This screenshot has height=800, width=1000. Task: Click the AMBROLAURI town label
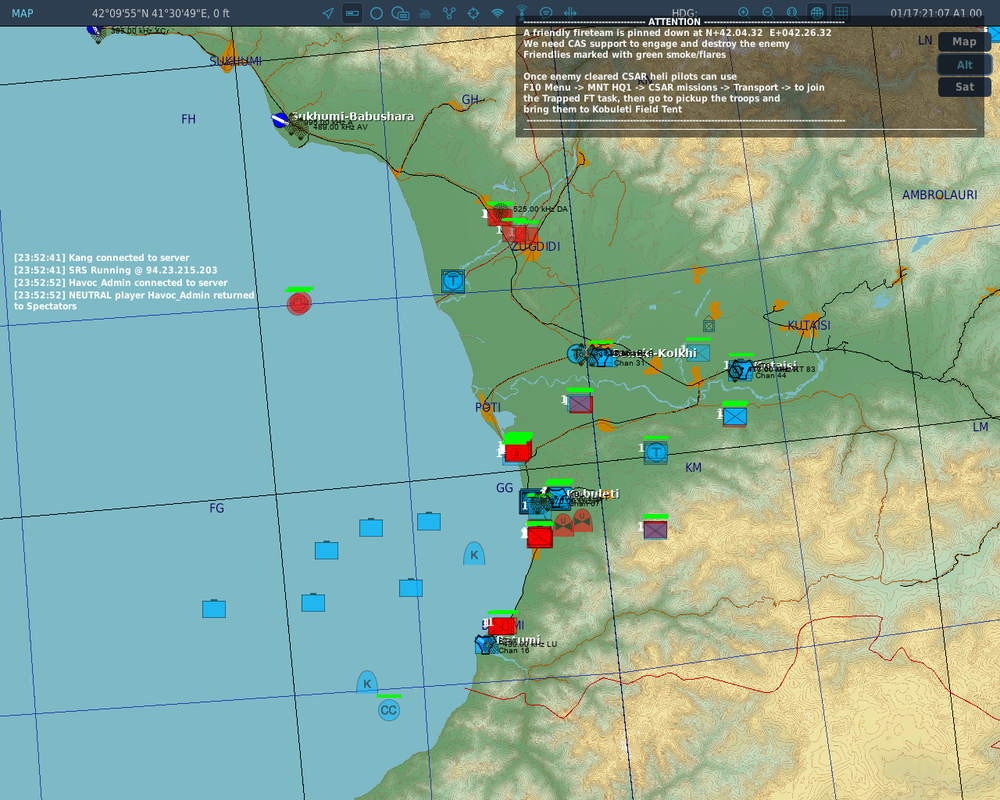[x=939, y=195]
